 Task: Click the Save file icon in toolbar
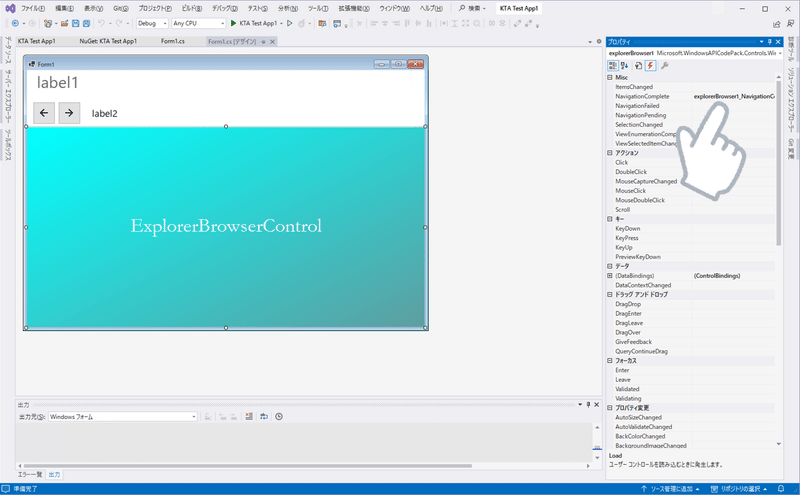pyautogui.click(x=76, y=23)
